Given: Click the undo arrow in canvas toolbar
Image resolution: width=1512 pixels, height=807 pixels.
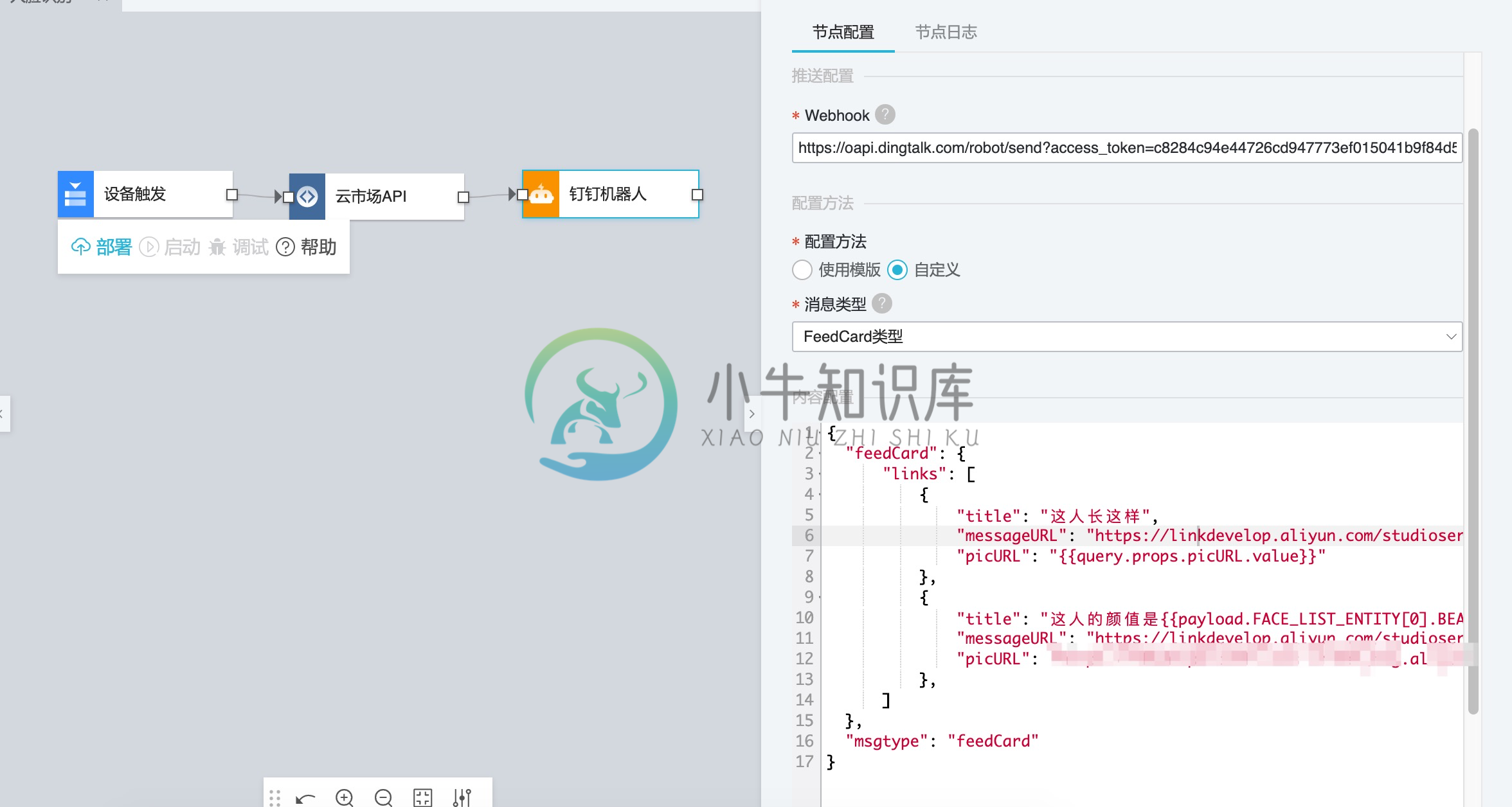Looking at the screenshot, I should (x=305, y=798).
